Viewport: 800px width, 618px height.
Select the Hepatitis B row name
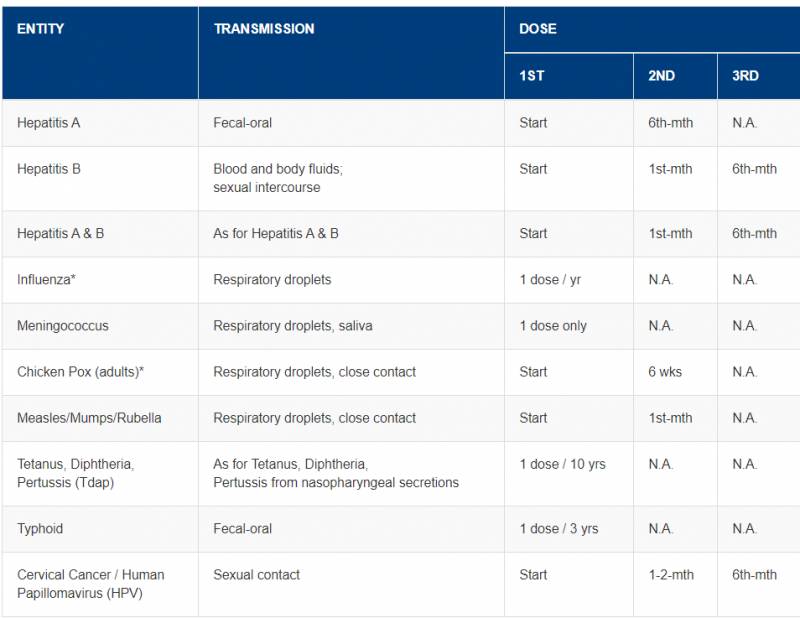point(49,169)
